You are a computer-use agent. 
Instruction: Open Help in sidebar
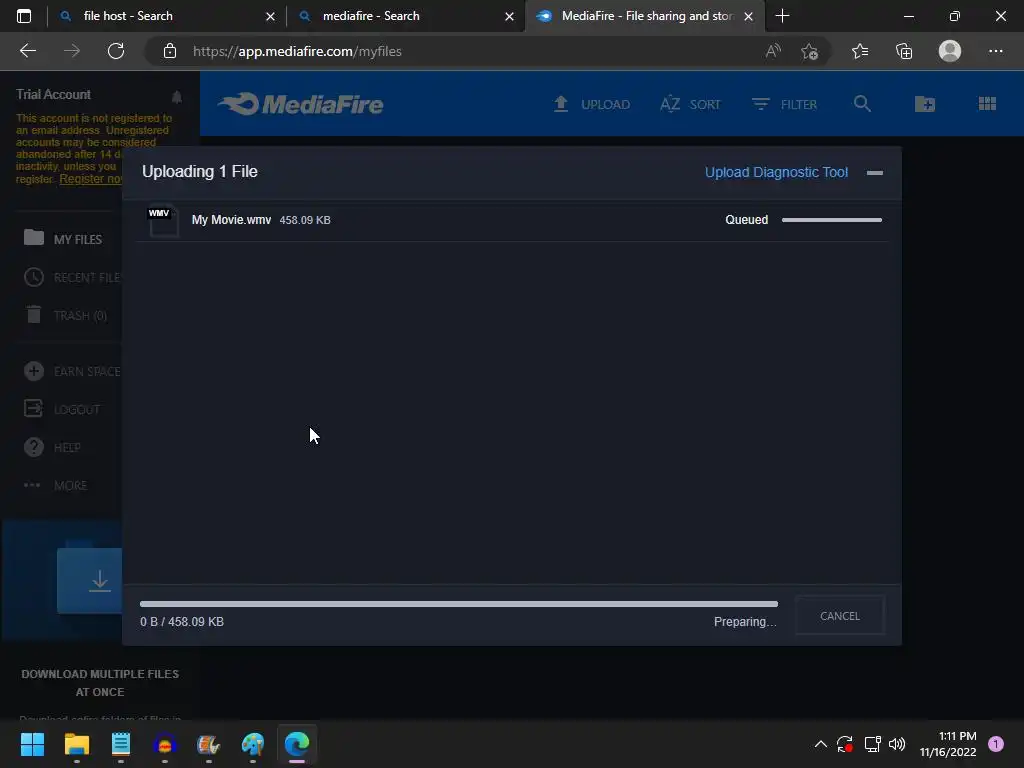[52, 447]
